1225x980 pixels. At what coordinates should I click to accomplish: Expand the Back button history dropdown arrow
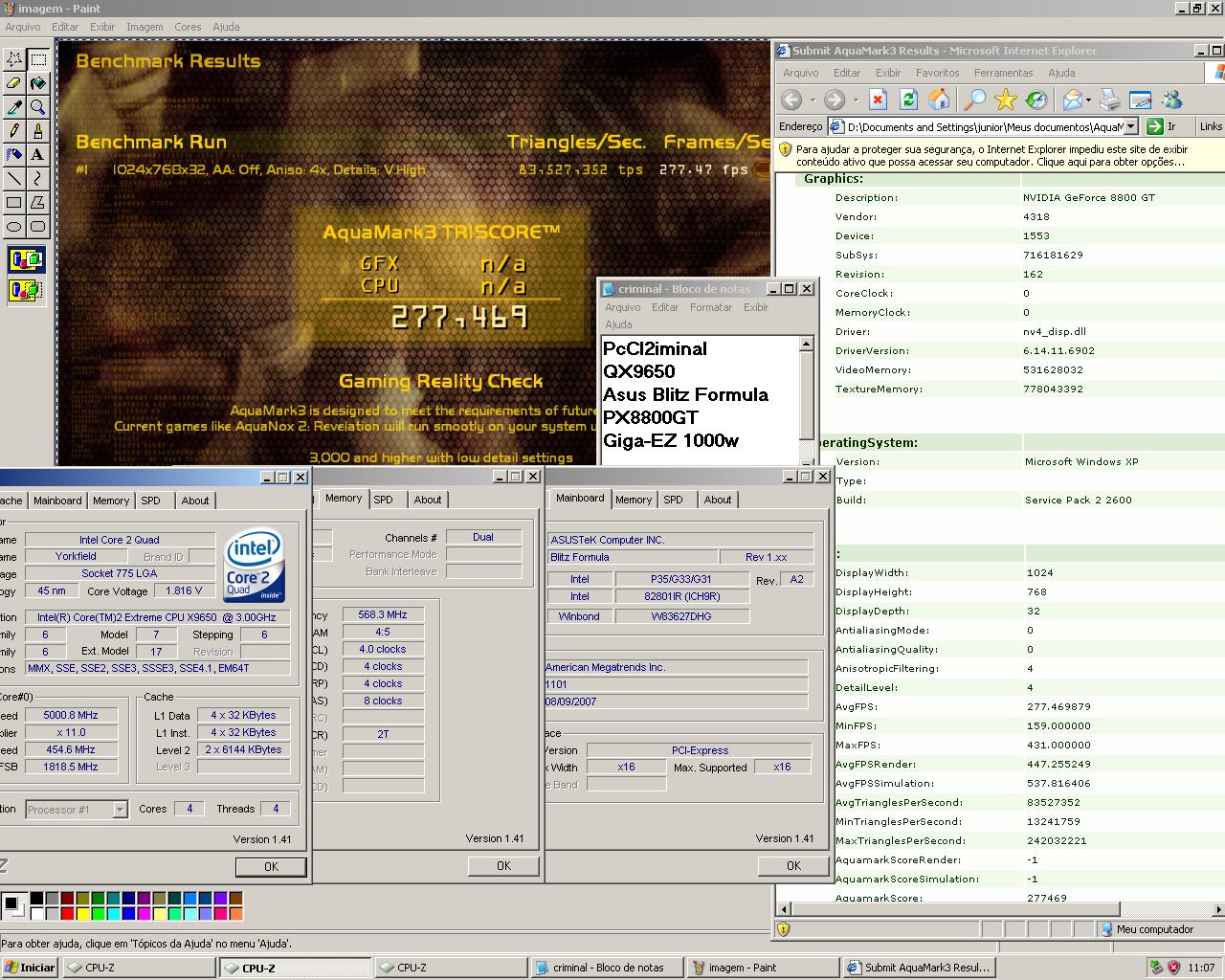click(x=813, y=100)
